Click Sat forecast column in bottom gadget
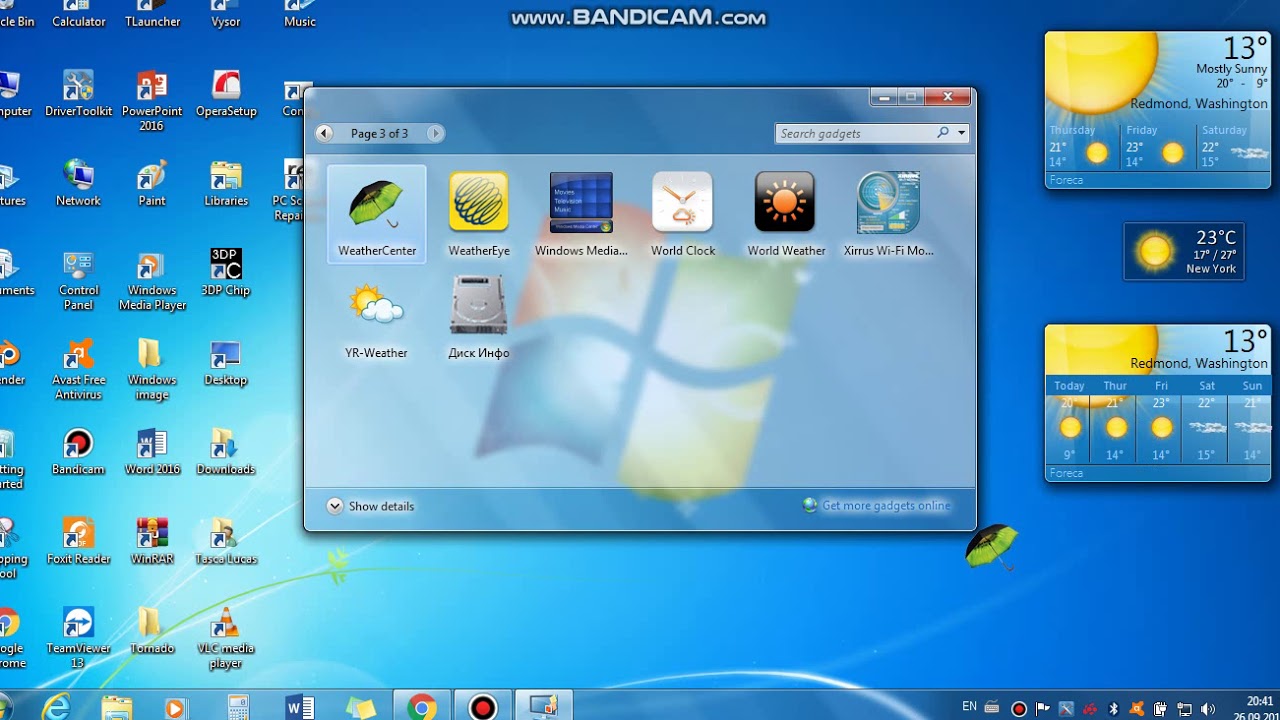The image size is (1280, 720). click(1207, 421)
